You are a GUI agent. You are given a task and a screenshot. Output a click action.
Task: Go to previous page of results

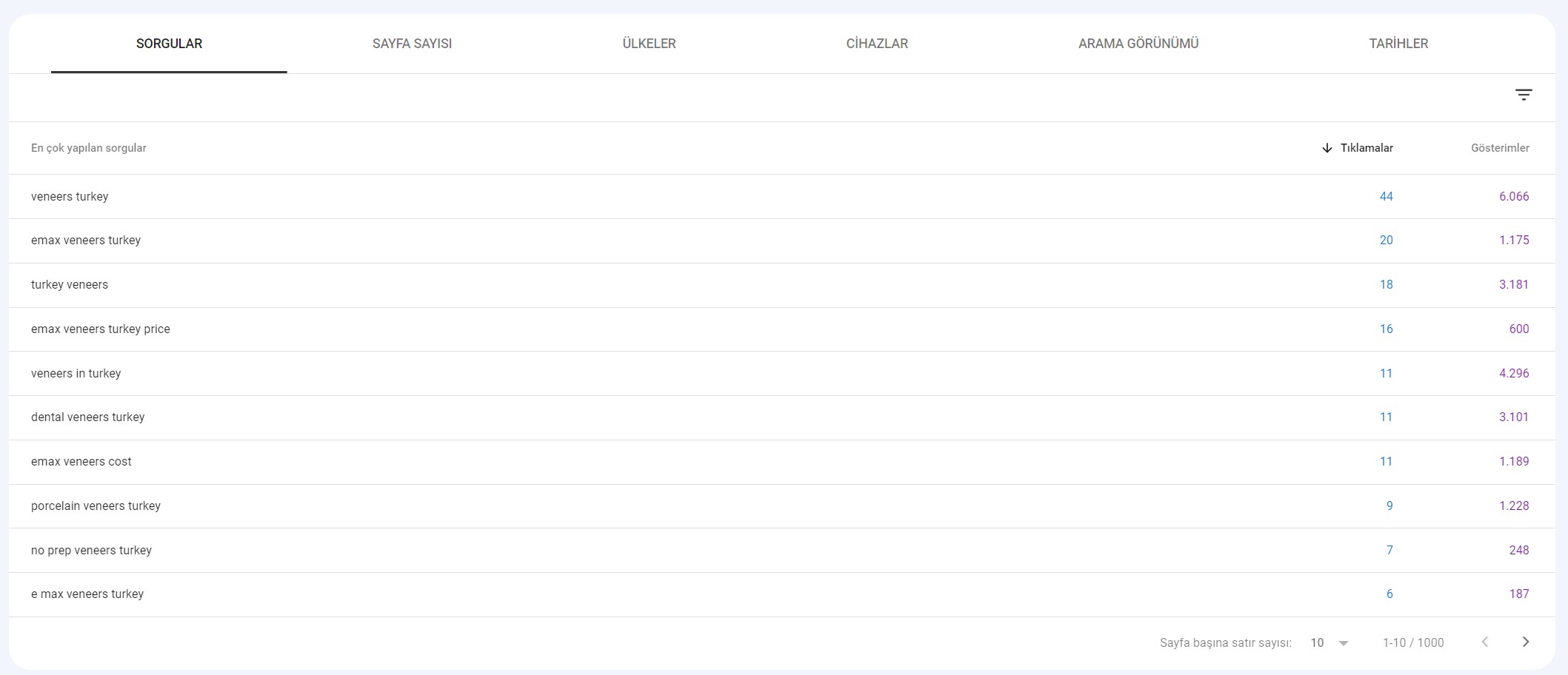point(1484,642)
